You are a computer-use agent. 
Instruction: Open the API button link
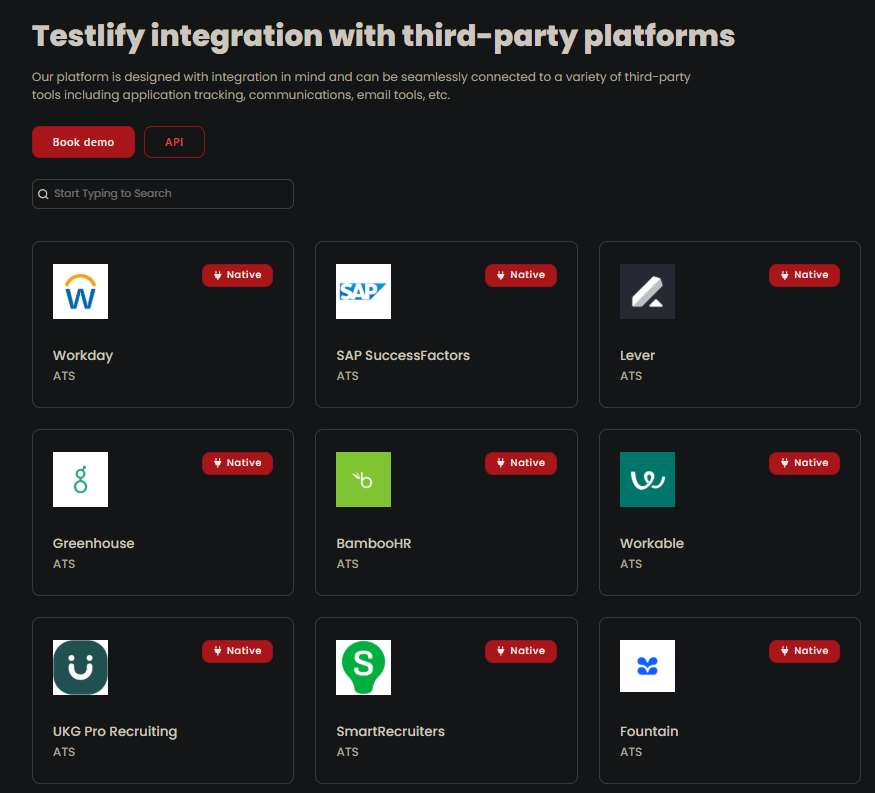(174, 142)
